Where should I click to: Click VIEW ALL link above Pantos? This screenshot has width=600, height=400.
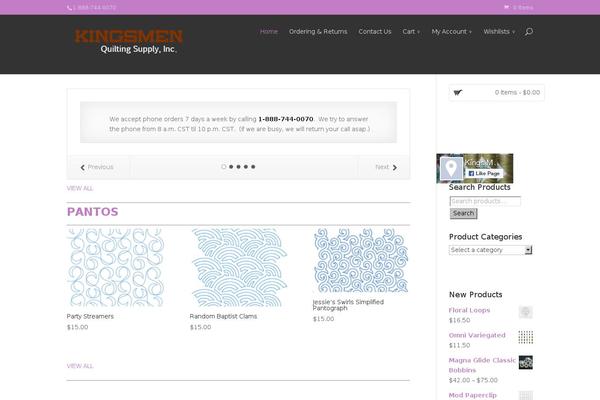pos(80,188)
